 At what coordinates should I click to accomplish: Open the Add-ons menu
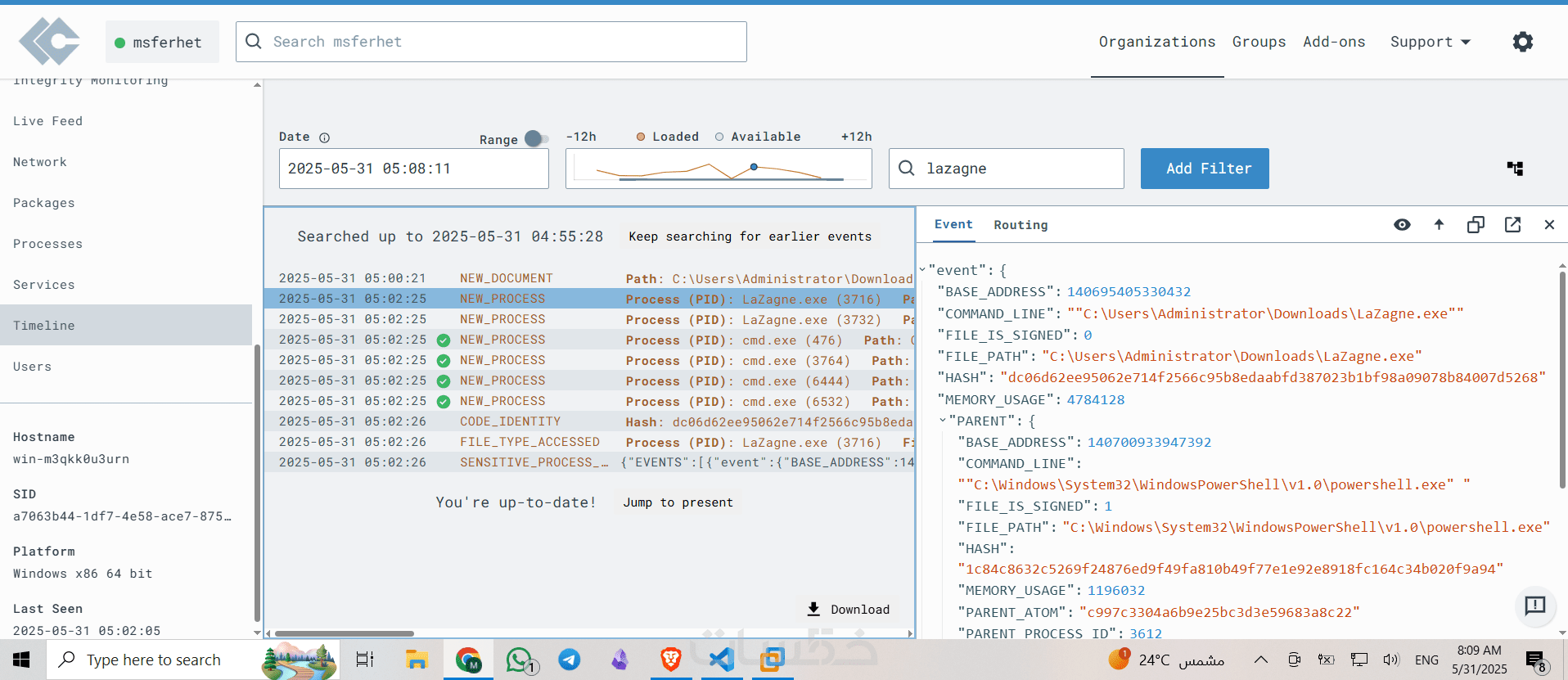[x=1334, y=42]
